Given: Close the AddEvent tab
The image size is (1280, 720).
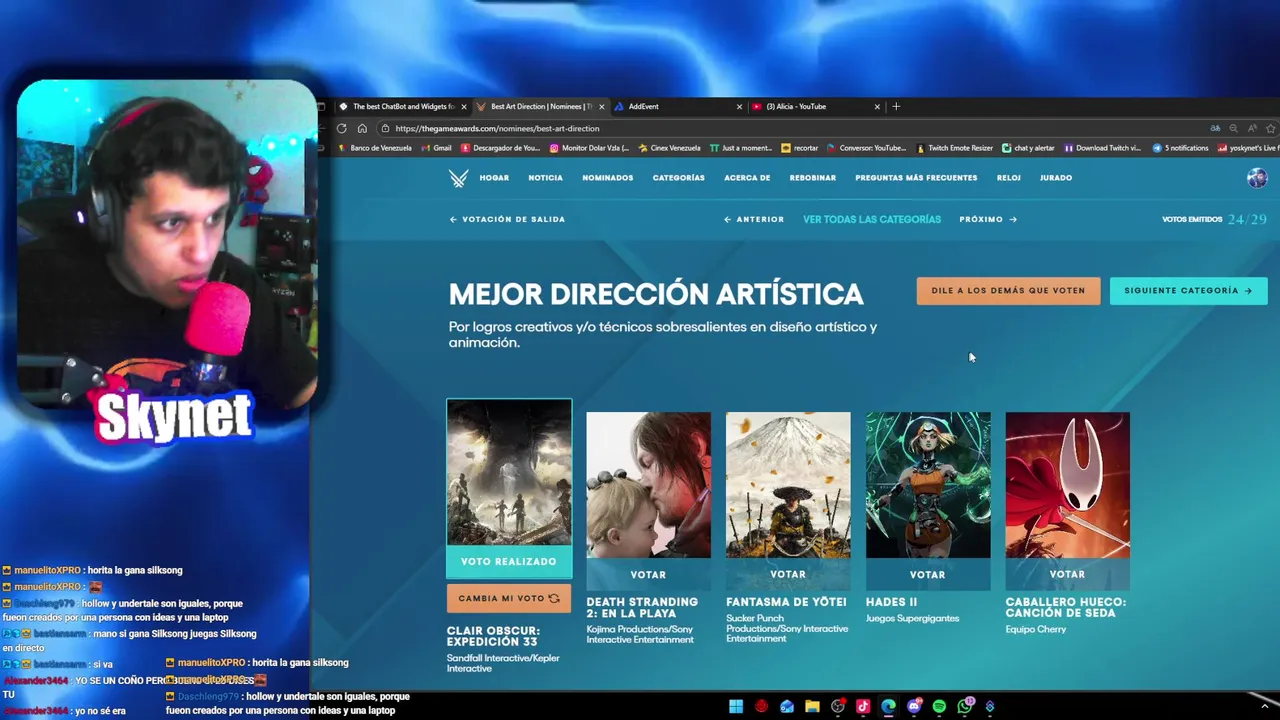Looking at the screenshot, I should pos(739,106).
